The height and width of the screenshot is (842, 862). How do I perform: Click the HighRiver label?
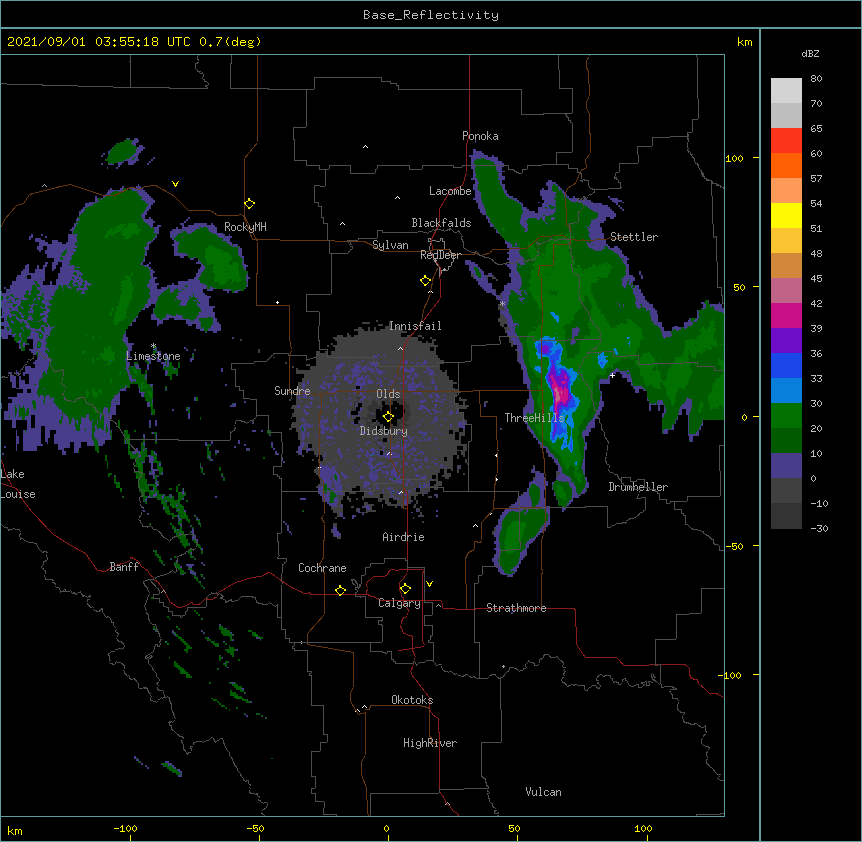coord(430,743)
